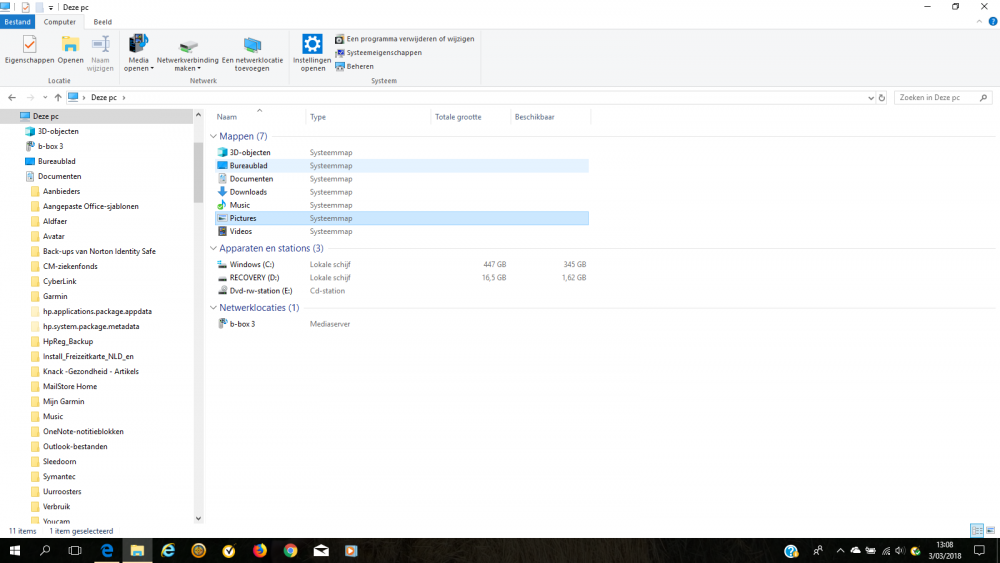The height and width of the screenshot is (563, 1000).
Task: Expand the Netwerkverbinding maken dropdown
Action: (187, 64)
